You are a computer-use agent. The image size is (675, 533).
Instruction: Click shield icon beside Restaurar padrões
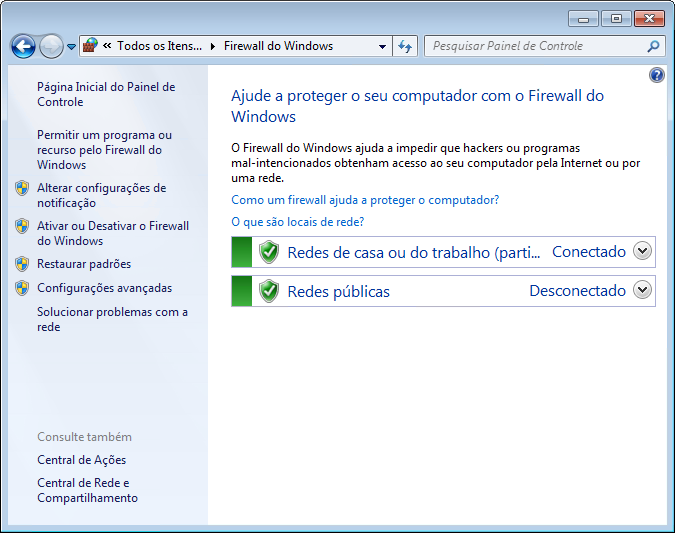[22, 264]
